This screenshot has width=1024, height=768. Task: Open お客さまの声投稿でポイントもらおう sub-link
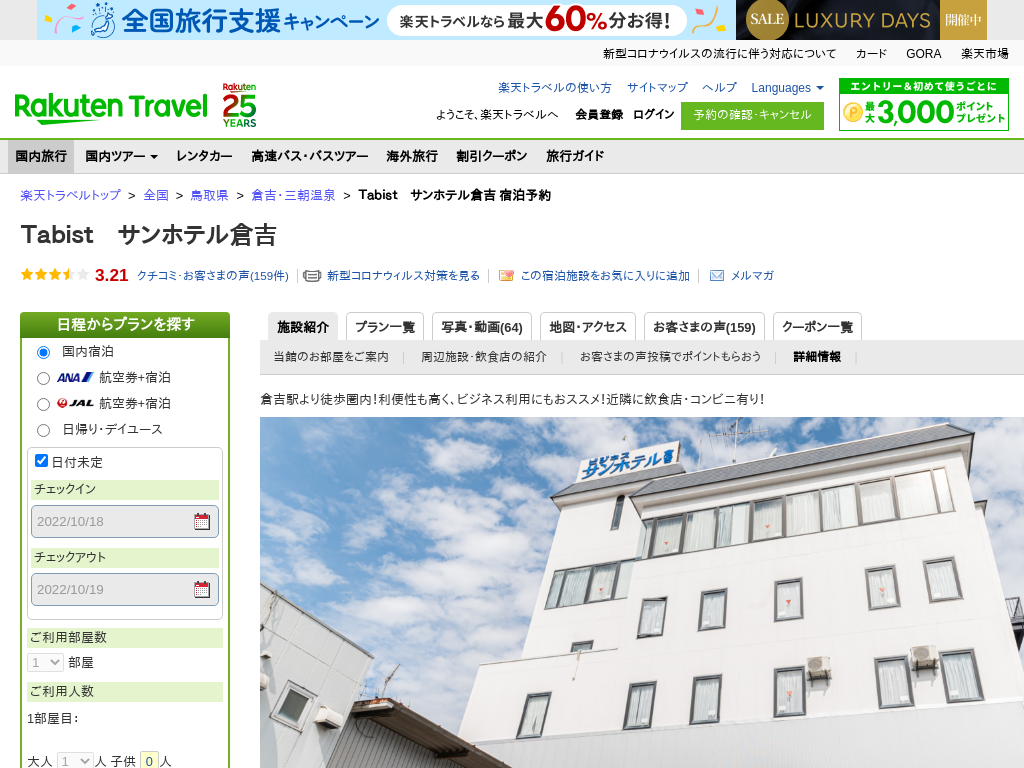pyautogui.click(x=671, y=357)
